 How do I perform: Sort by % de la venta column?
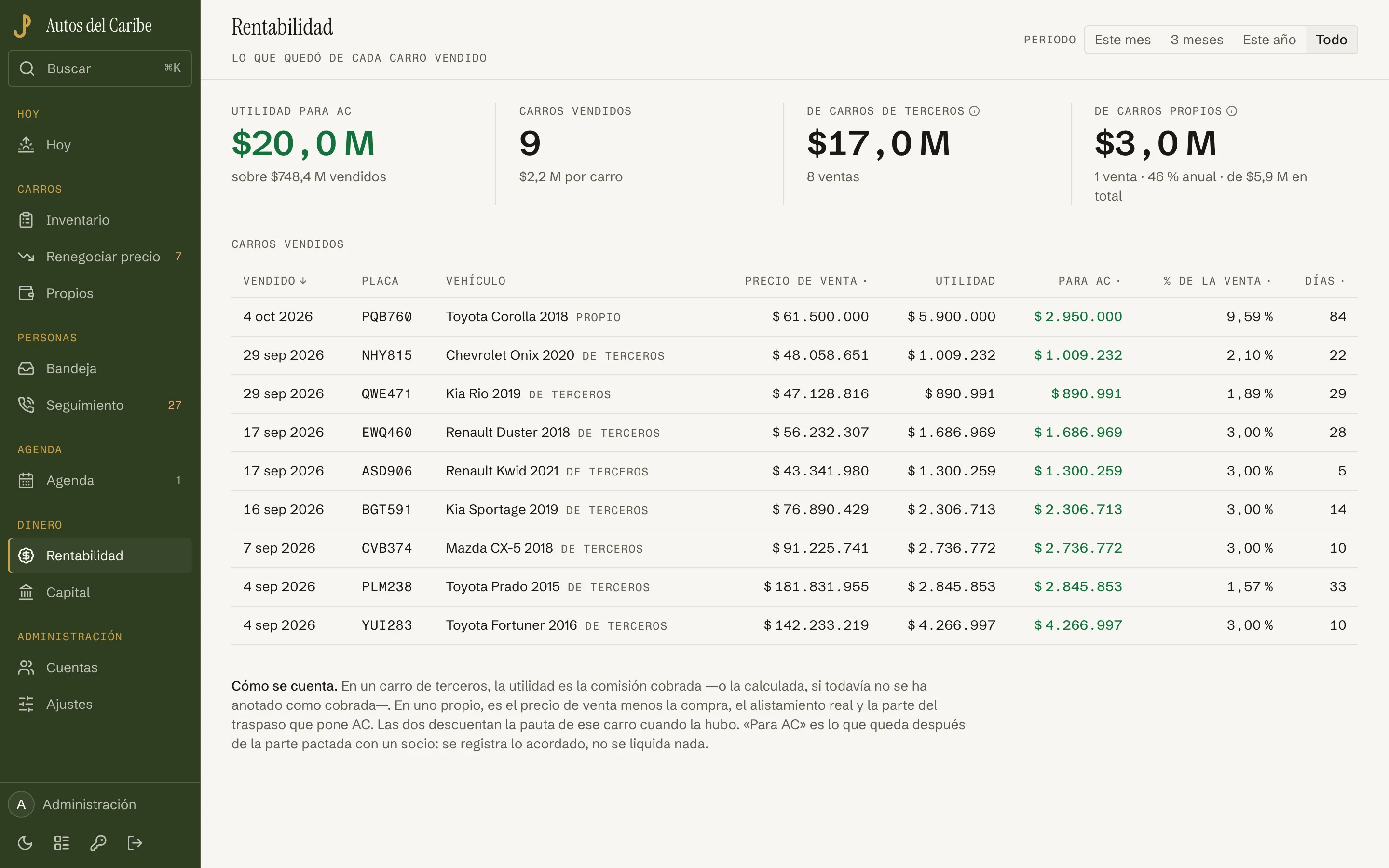(x=1217, y=281)
